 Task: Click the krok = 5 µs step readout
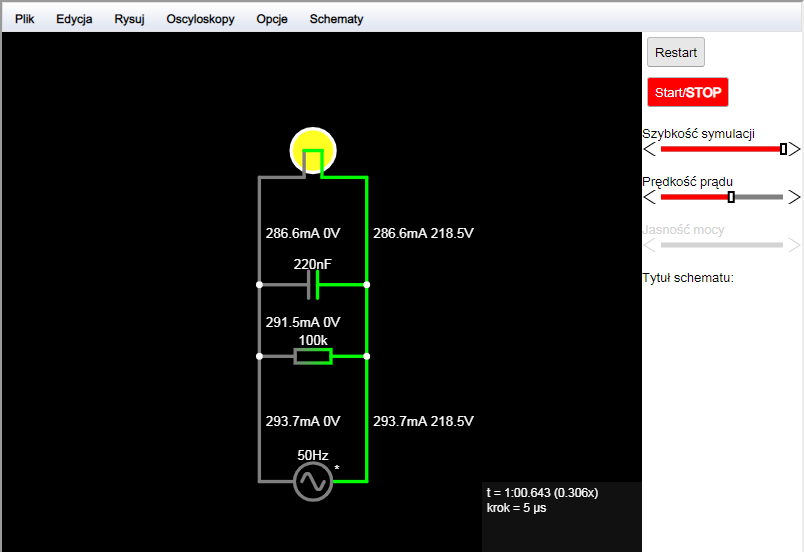point(516,508)
